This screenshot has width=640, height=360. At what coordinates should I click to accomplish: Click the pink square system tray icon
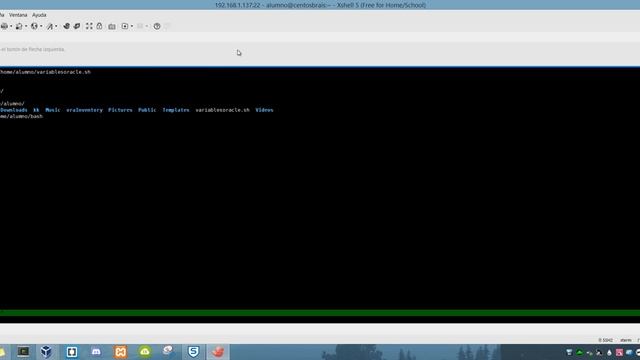619,352
